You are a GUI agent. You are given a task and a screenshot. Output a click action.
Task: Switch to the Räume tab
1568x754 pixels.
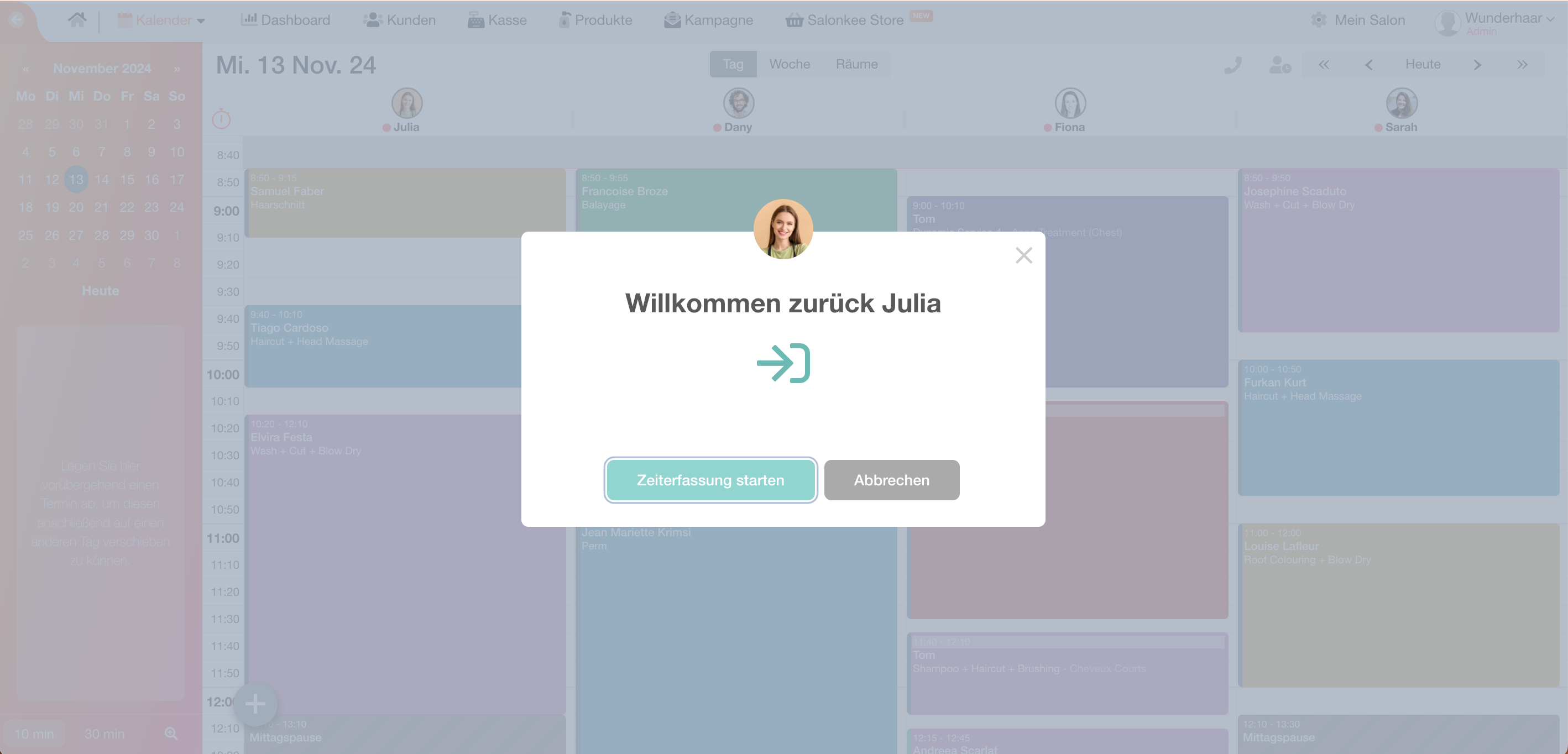point(856,64)
